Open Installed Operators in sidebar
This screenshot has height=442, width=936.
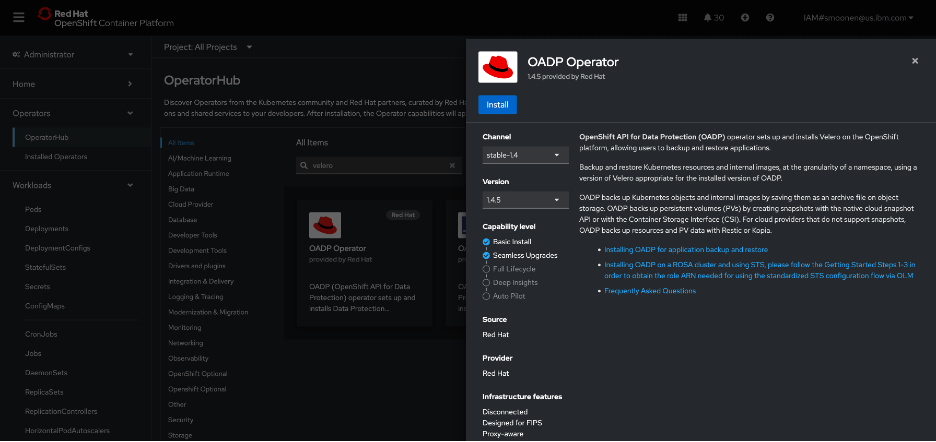(56, 157)
